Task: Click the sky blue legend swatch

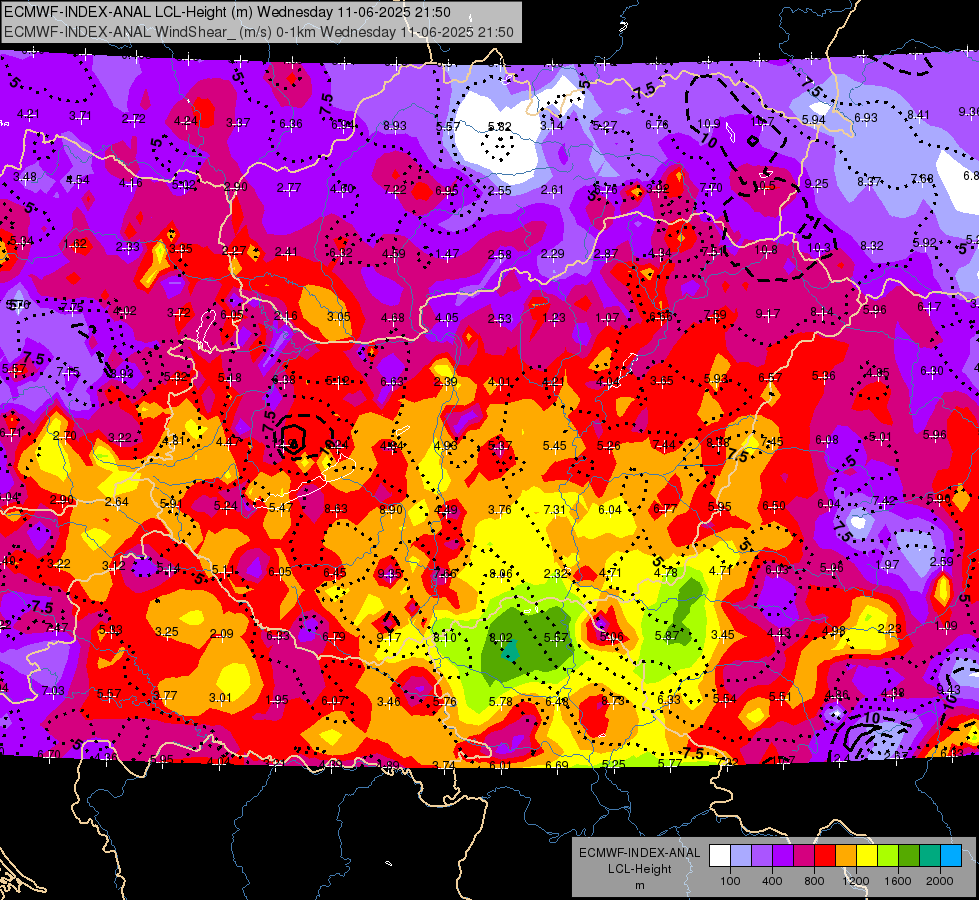Action: 950,856
